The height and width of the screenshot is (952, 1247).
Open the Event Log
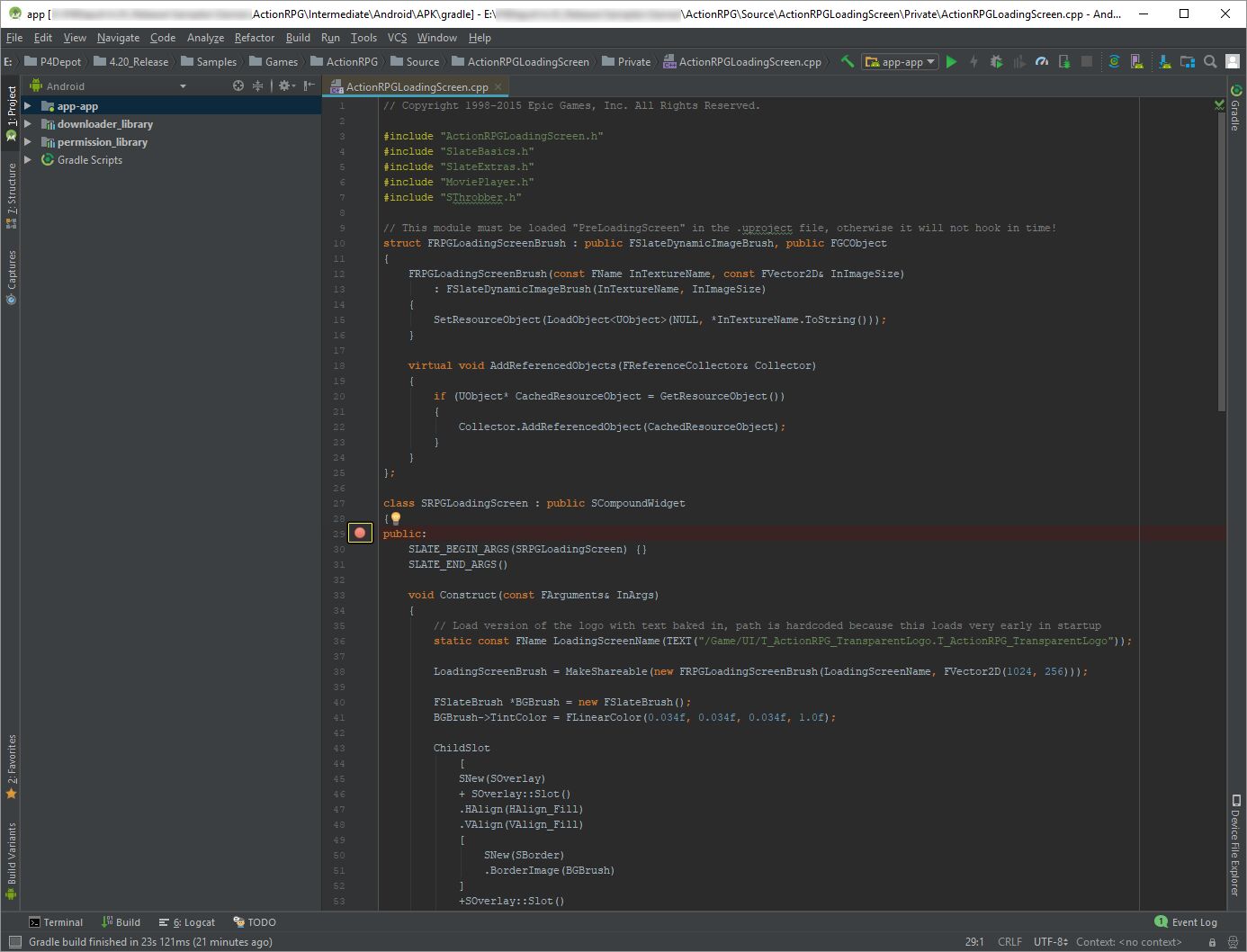click(x=1186, y=921)
